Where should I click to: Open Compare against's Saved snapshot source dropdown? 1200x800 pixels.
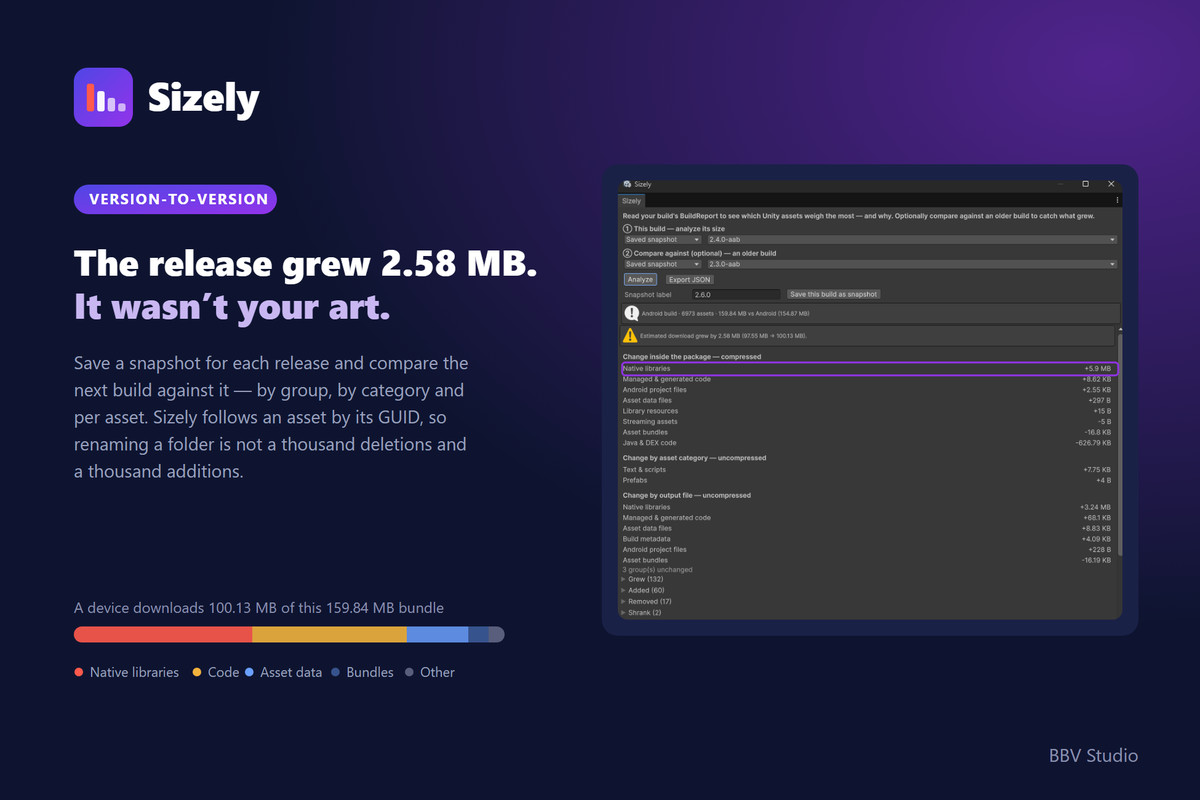(x=663, y=264)
